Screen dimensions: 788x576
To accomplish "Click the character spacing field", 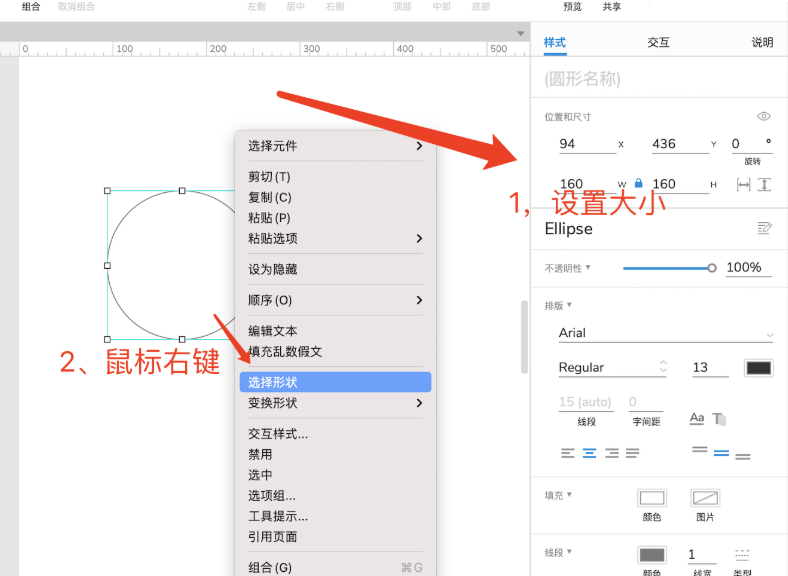I will click(x=646, y=402).
